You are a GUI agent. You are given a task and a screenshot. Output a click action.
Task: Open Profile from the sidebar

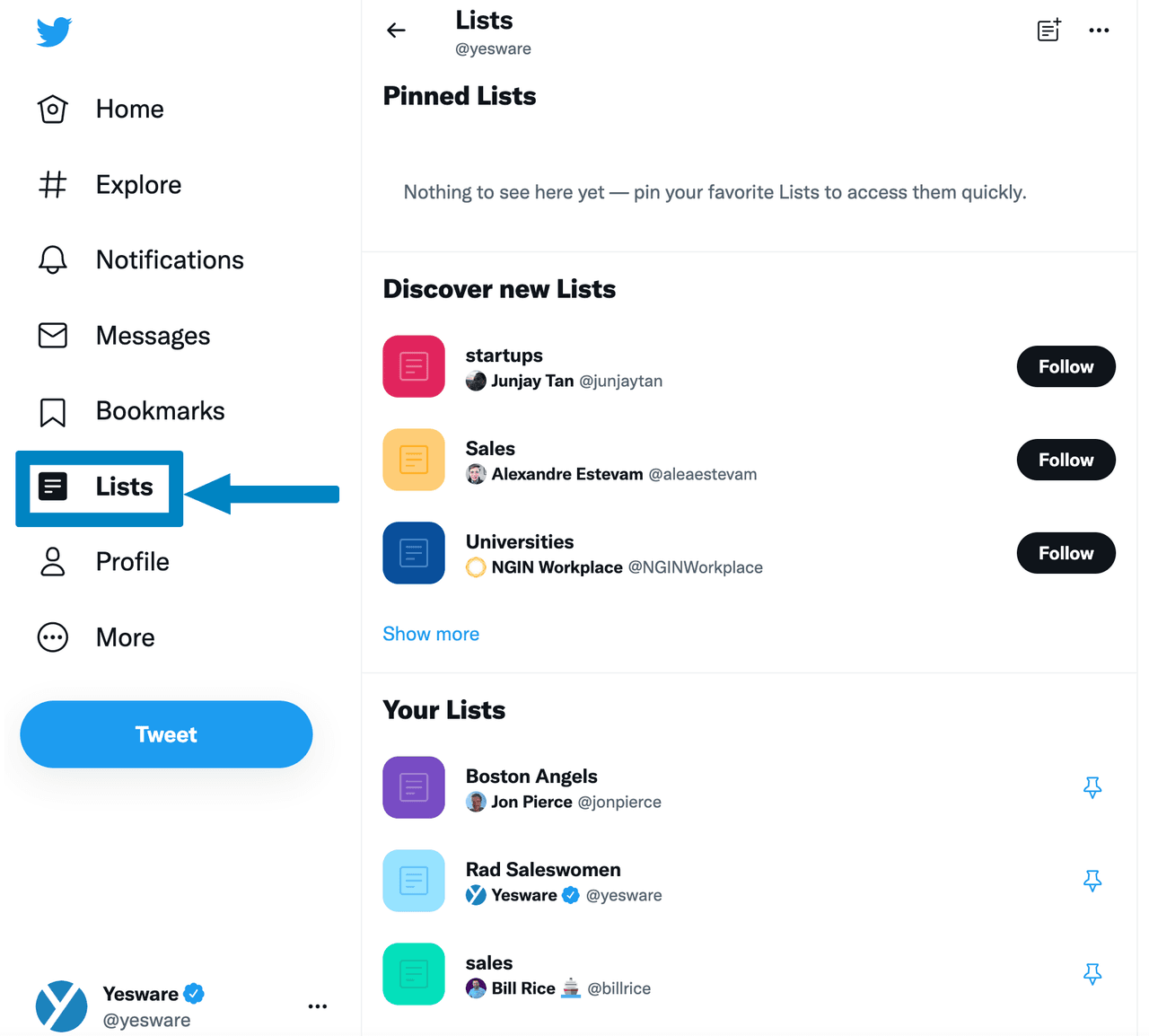click(x=132, y=561)
